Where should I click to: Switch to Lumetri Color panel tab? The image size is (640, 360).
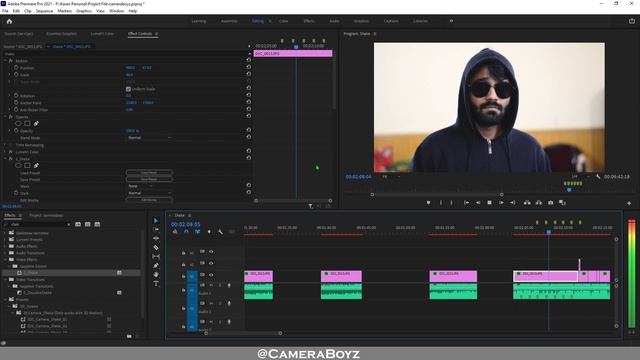(102, 33)
